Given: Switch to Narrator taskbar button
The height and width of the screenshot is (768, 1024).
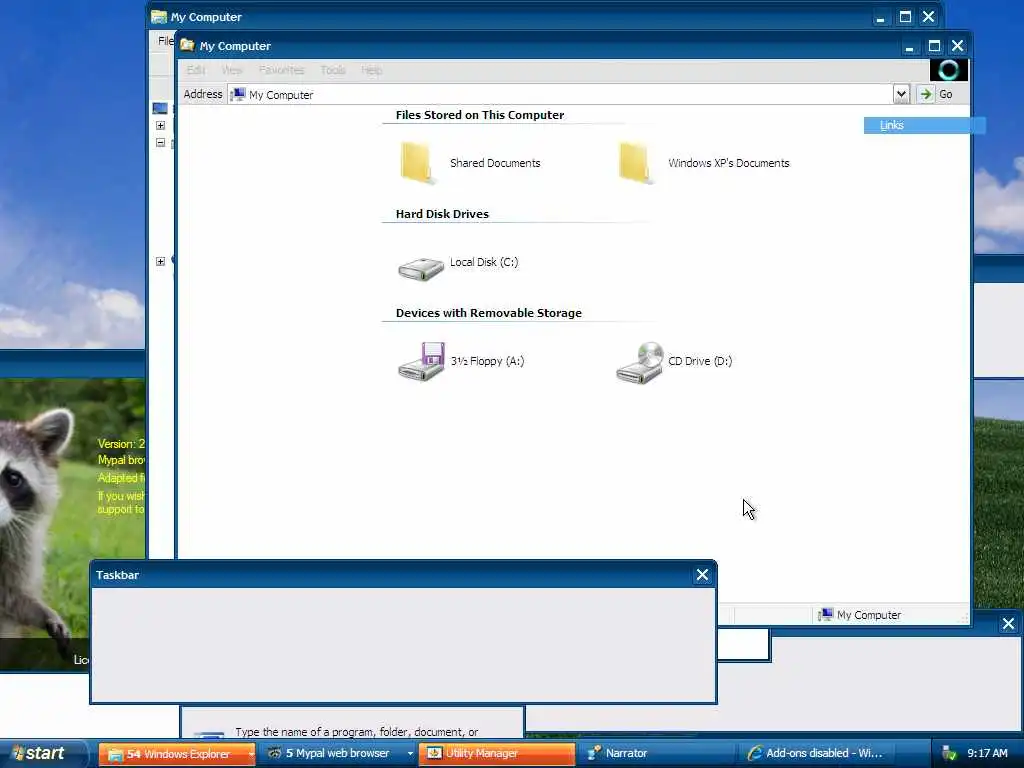Looking at the screenshot, I should click(656, 754).
